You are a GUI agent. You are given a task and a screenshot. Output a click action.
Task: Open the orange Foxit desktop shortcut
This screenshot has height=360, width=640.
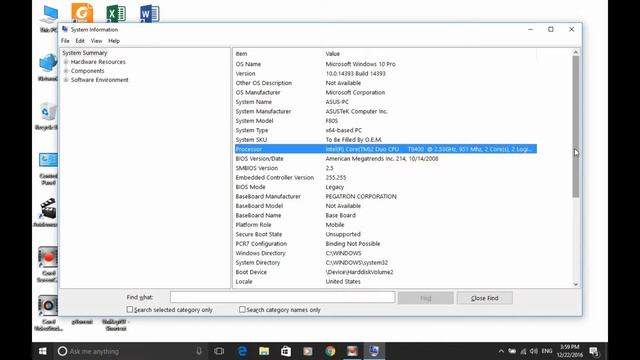(x=82, y=13)
